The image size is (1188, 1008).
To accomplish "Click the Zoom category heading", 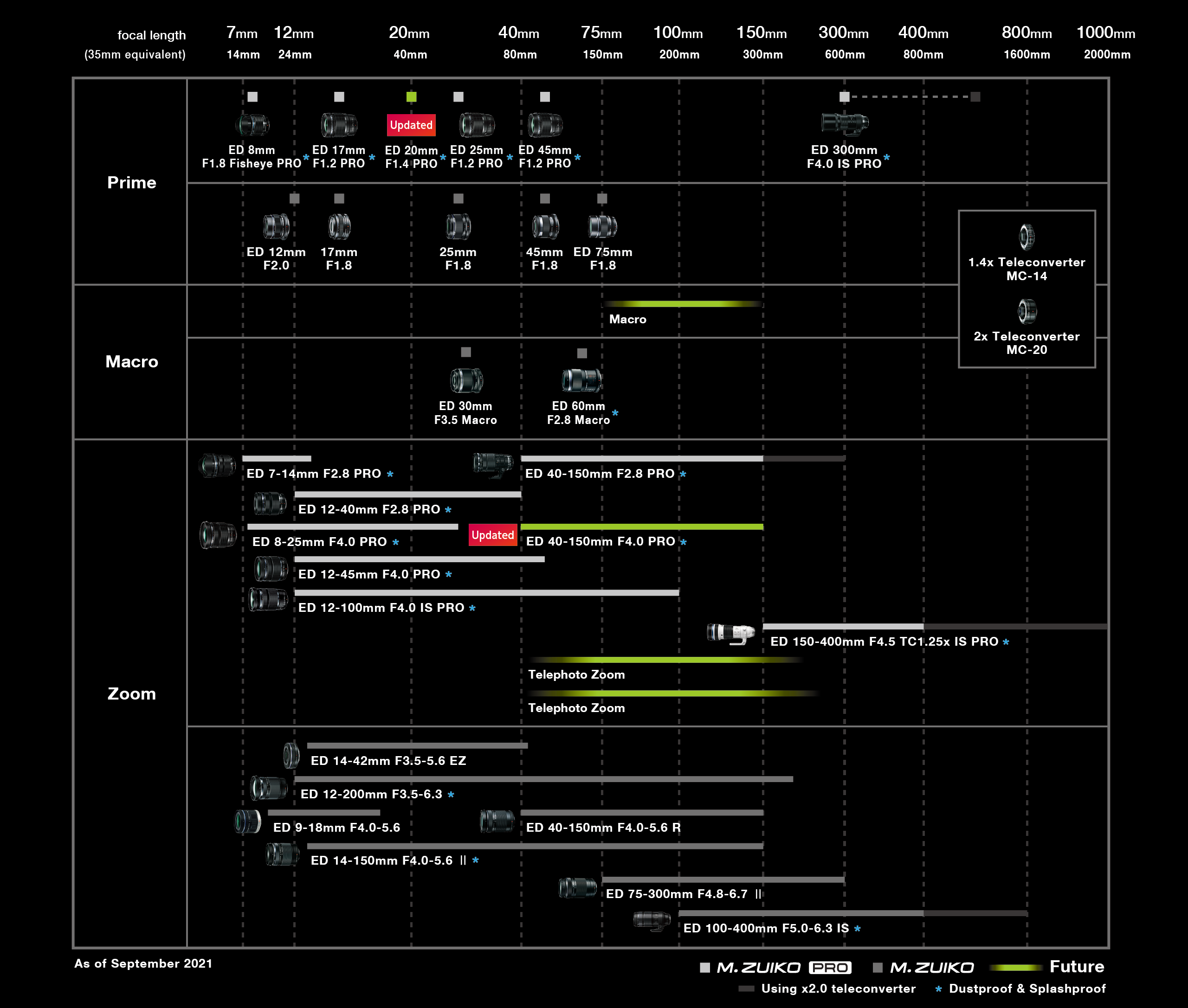I will tap(131, 693).
